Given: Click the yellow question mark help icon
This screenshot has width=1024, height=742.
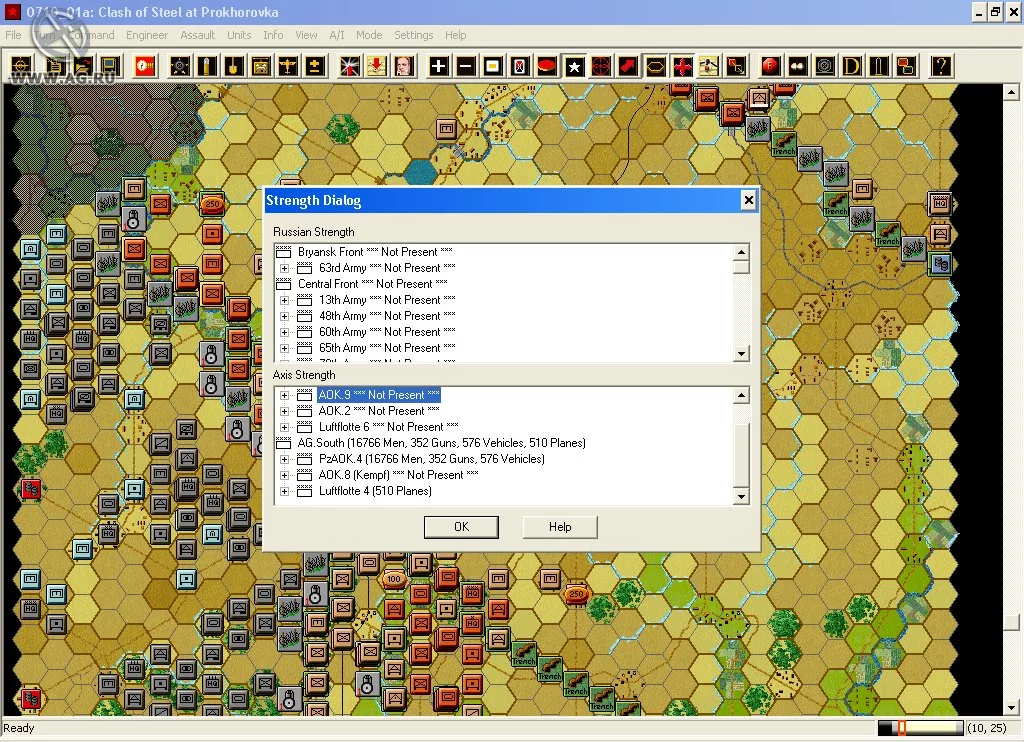Looking at the screenshot, I should [941, 66].
